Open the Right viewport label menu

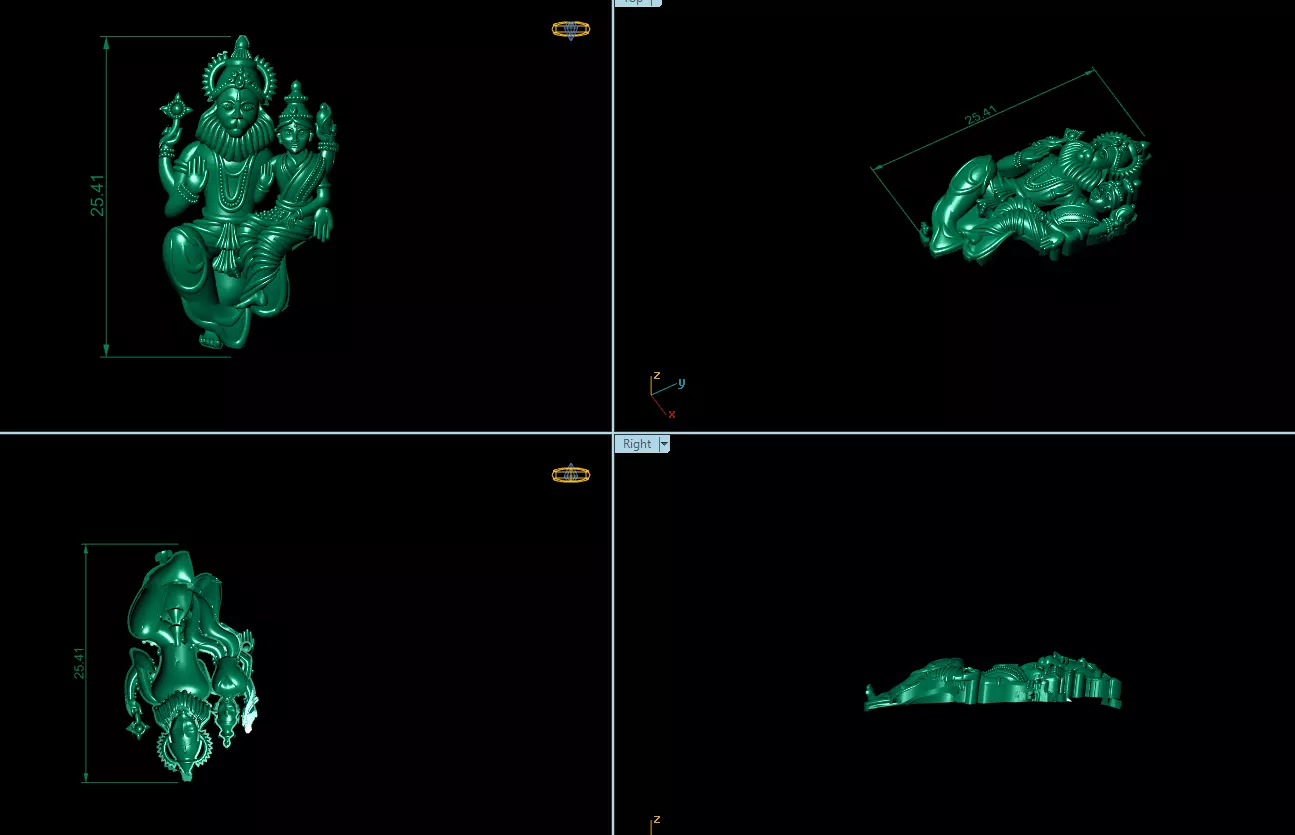(637, 444)
